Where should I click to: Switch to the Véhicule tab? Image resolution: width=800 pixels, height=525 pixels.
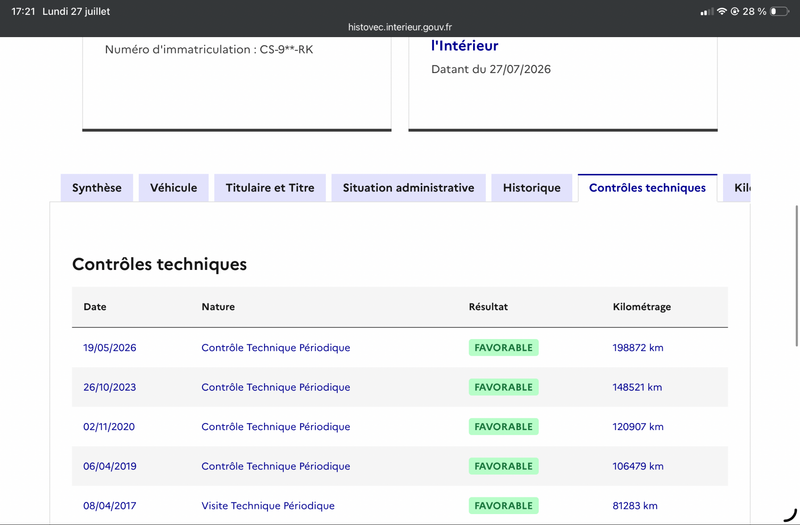(x=173, y=188)
